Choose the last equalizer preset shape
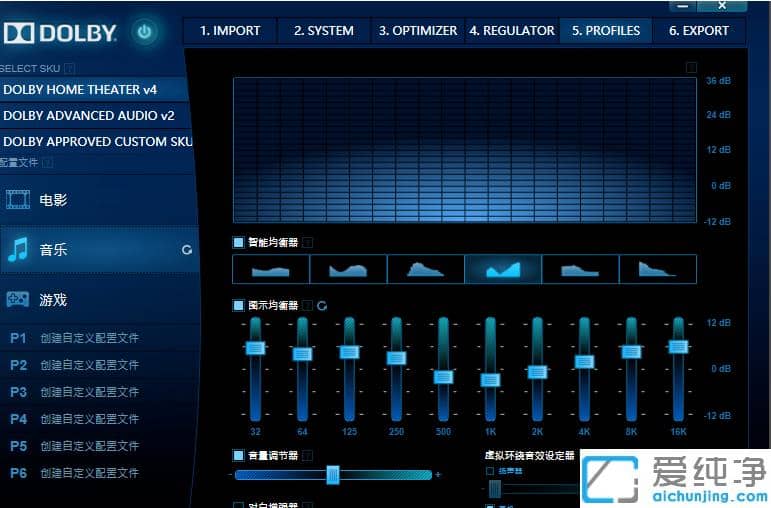The width and height of the screenshot is (771, 508). pos(657,269)
